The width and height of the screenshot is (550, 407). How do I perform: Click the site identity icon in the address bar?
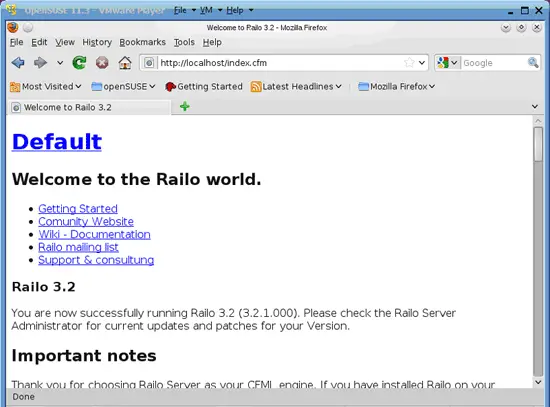pos(149,63)
